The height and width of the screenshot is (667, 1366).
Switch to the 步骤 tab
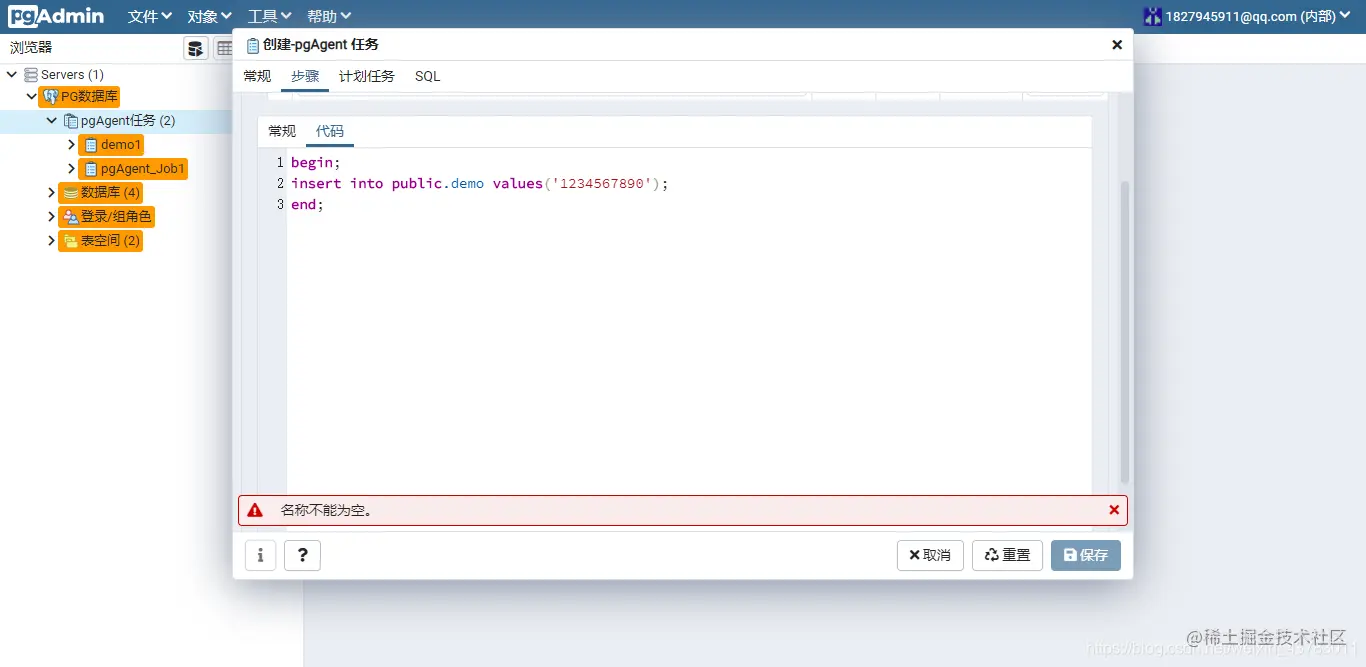(305, 76)
